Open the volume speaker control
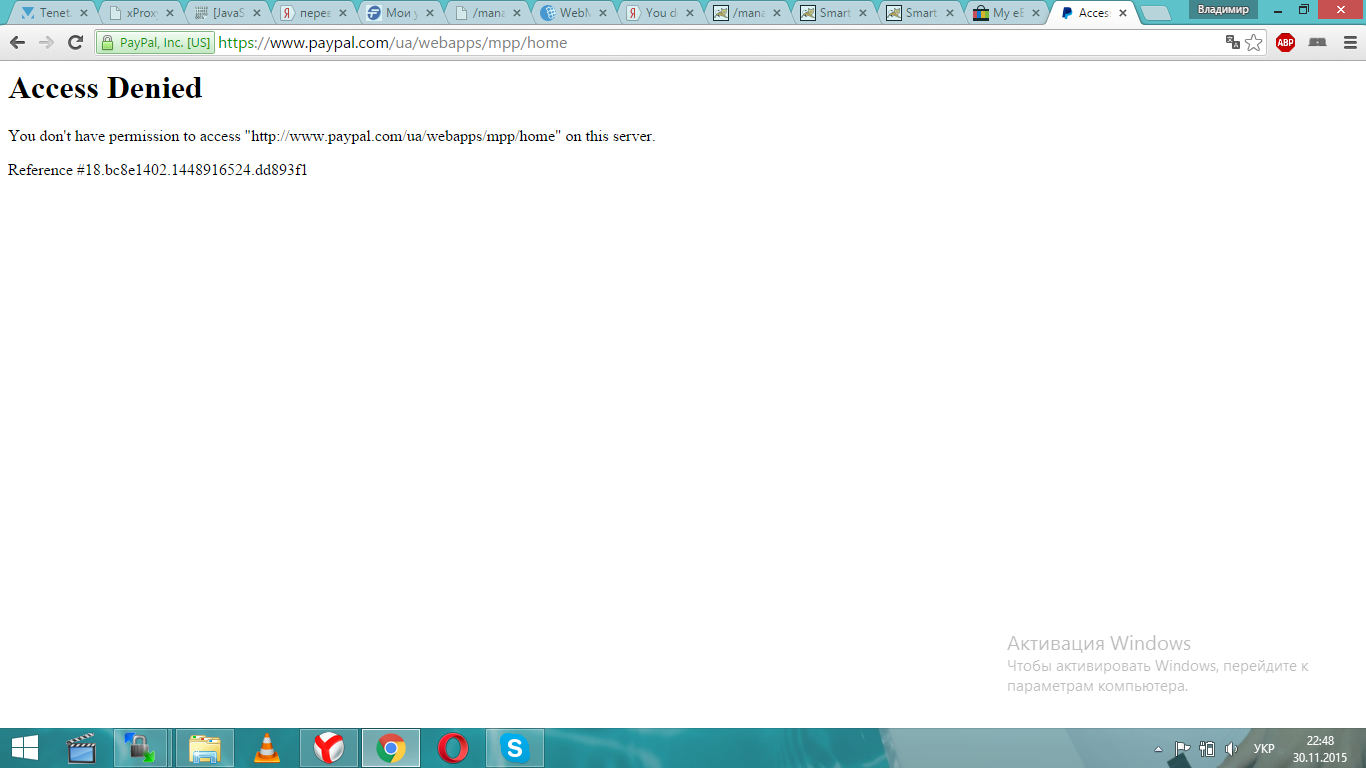This screenshot has width=1366, height=768. pos(1231,748)
